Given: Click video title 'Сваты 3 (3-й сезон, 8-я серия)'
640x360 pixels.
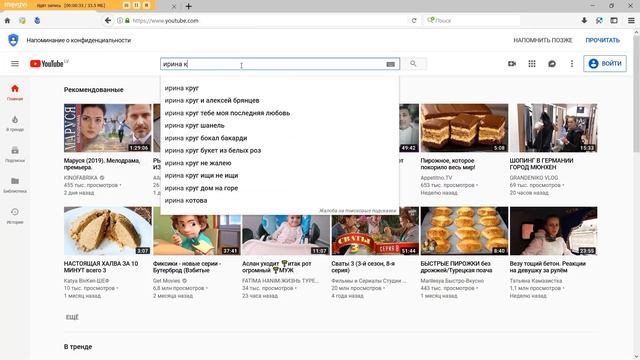Looking at the screenshot, I should (x=363, y=267).
